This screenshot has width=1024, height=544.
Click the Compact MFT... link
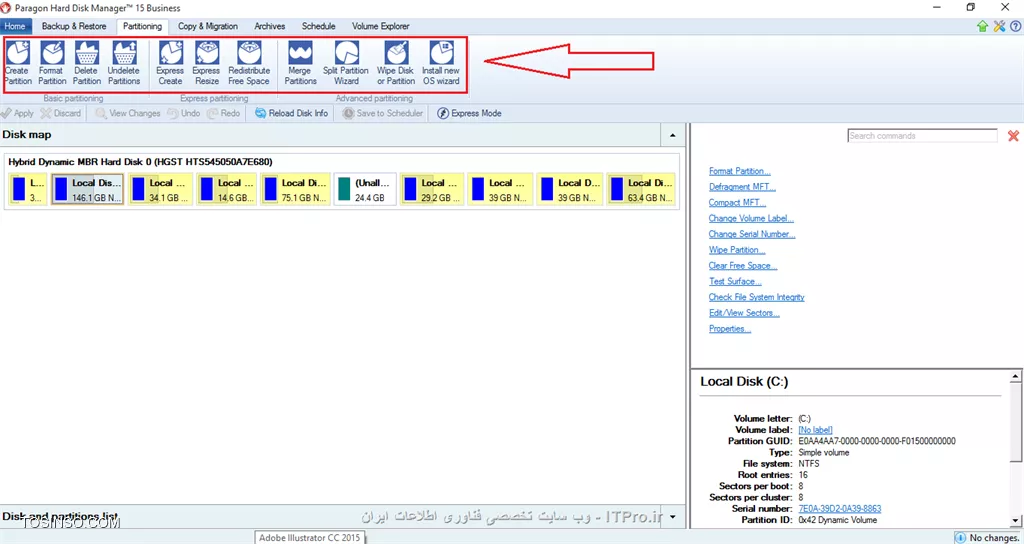tap(737, 202)
